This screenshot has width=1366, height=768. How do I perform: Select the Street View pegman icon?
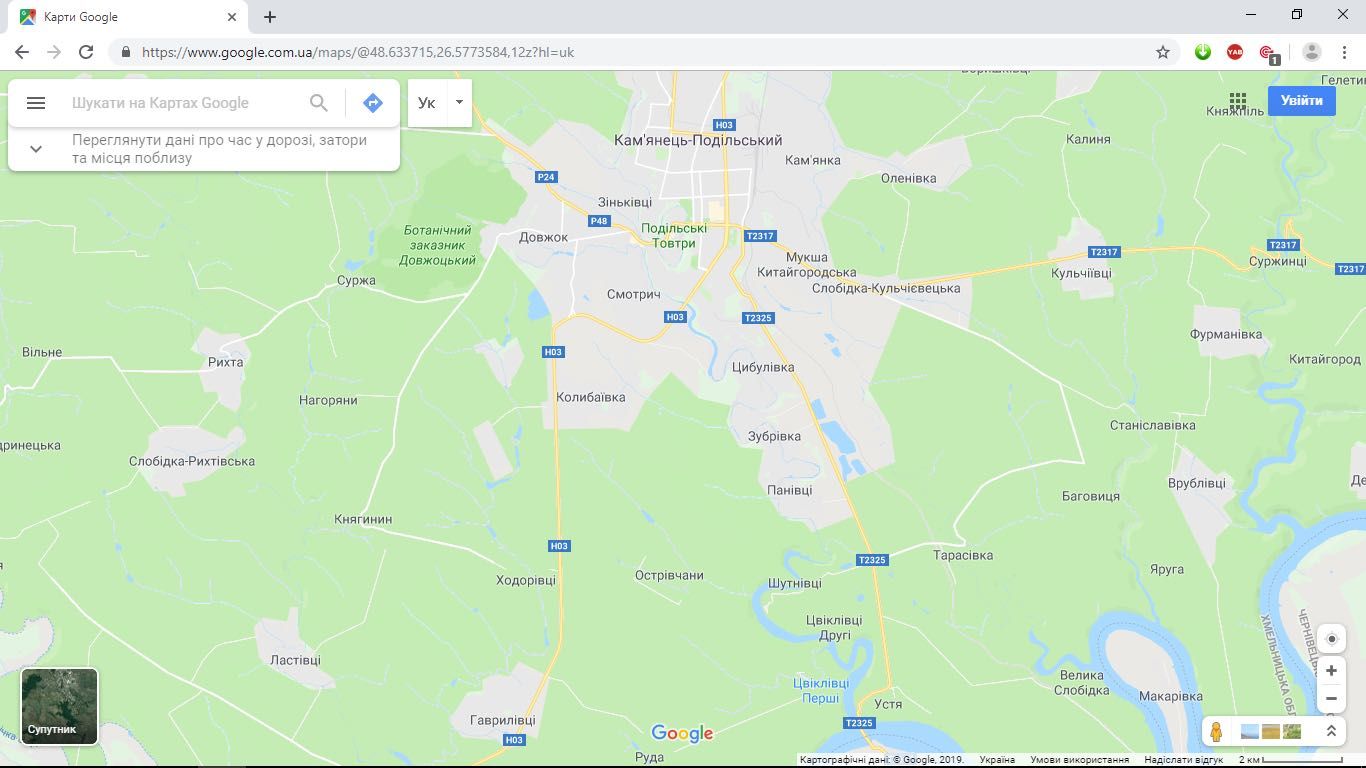coord(1216,732)
